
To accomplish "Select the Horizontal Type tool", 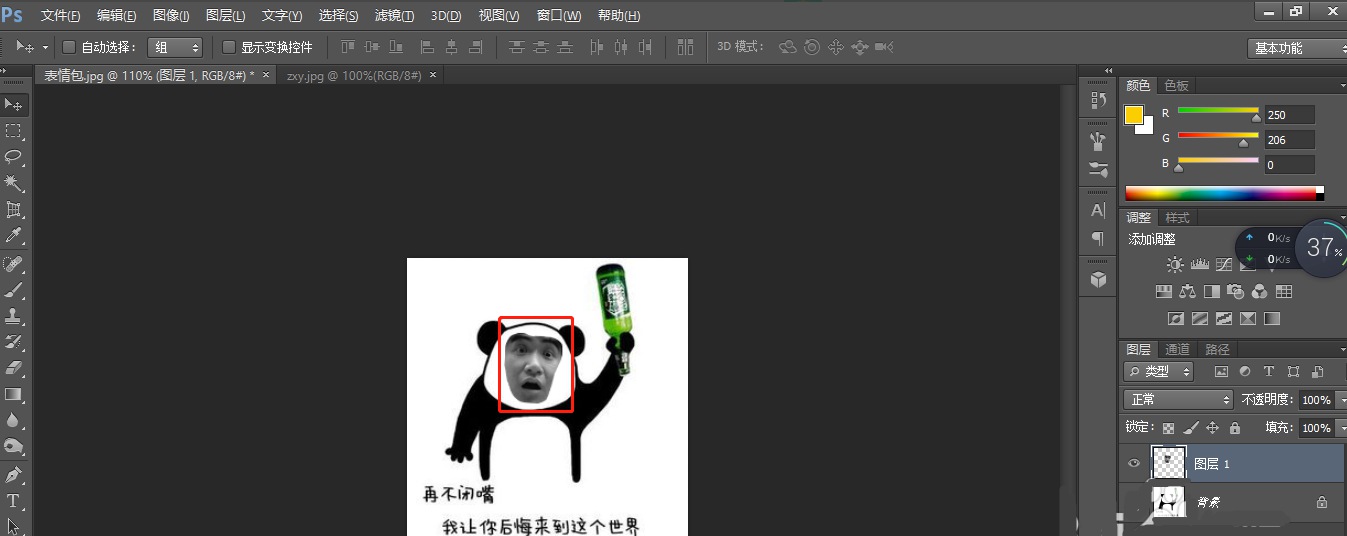I will tap(14, 501).
